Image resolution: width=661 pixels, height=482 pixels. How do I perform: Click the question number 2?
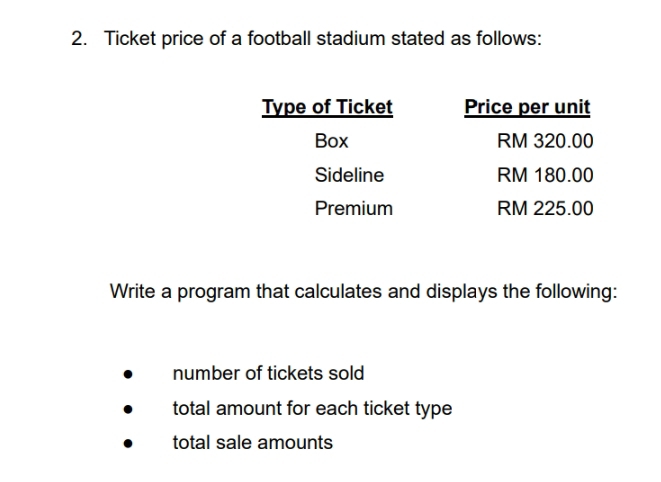(79, 39)
